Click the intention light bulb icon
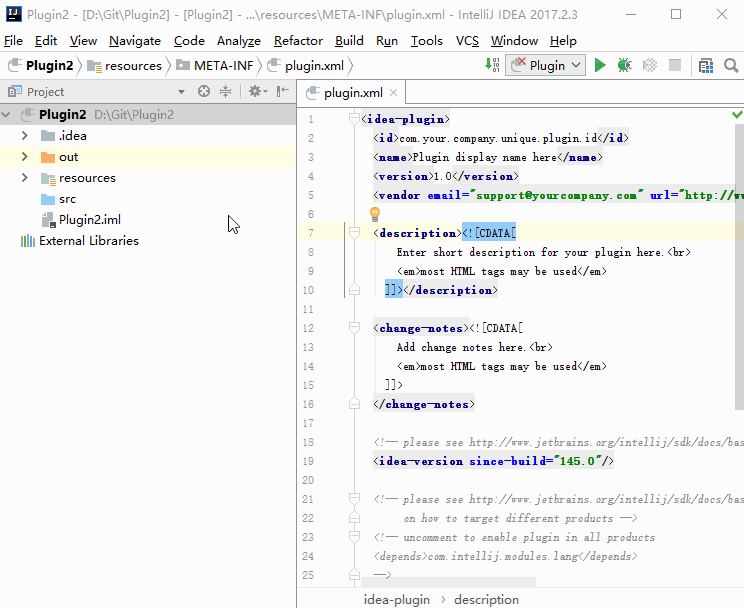Screen dimensions: 744x608 (375, 214)
